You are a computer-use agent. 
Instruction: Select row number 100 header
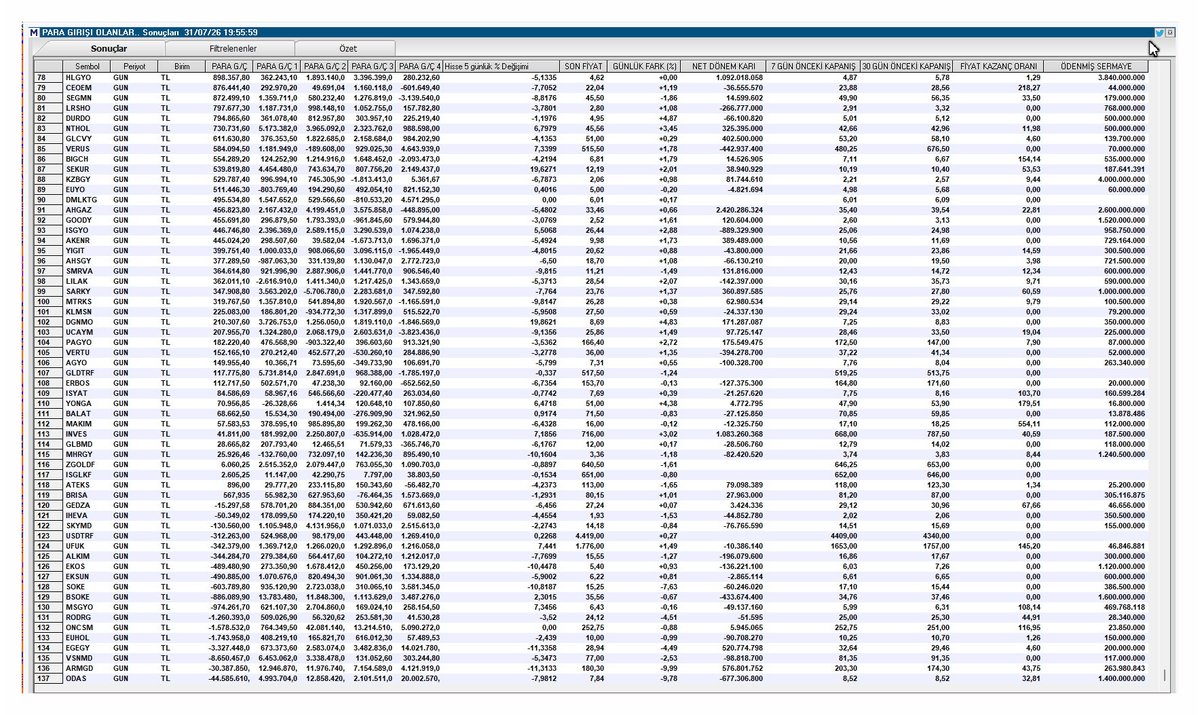click(47, 301)
